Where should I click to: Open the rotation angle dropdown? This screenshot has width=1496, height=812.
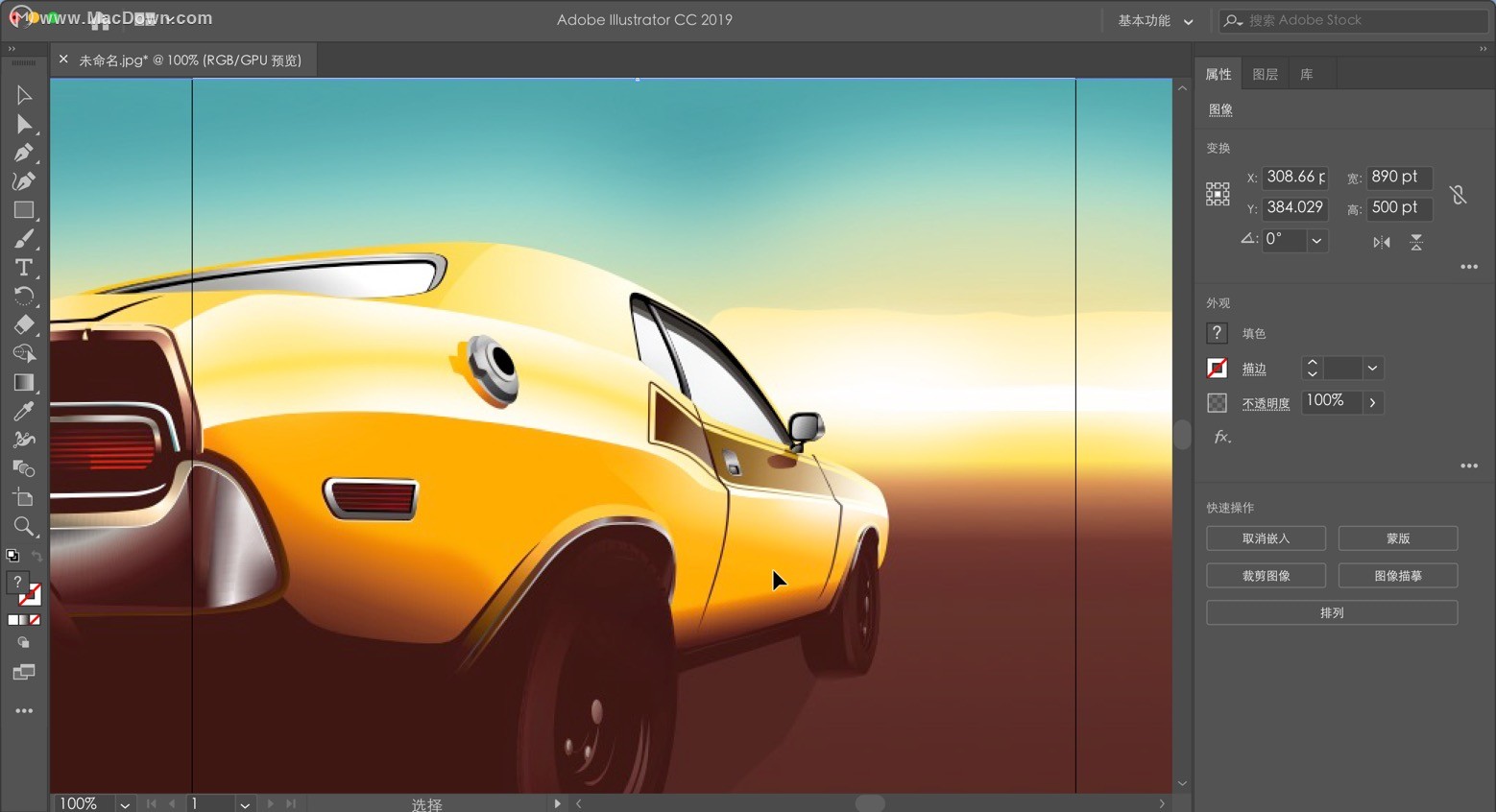[x=1316, y=240]
